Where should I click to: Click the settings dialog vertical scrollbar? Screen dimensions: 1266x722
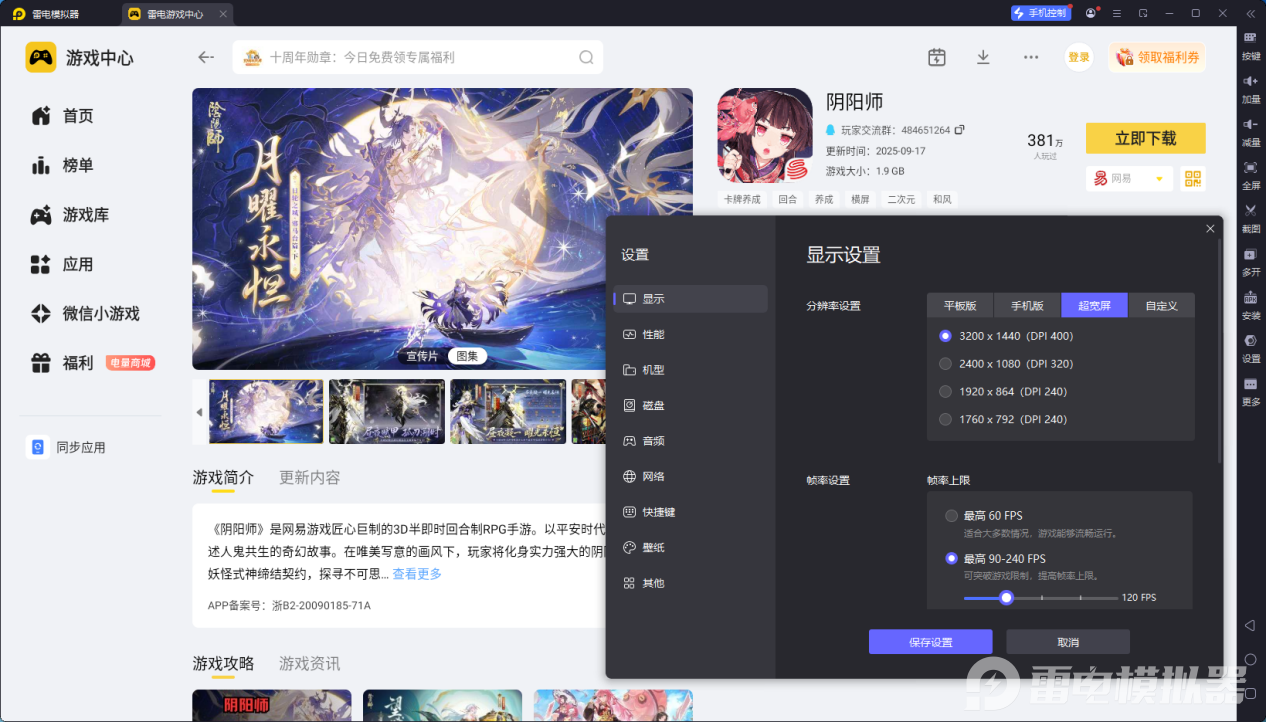1220,350
